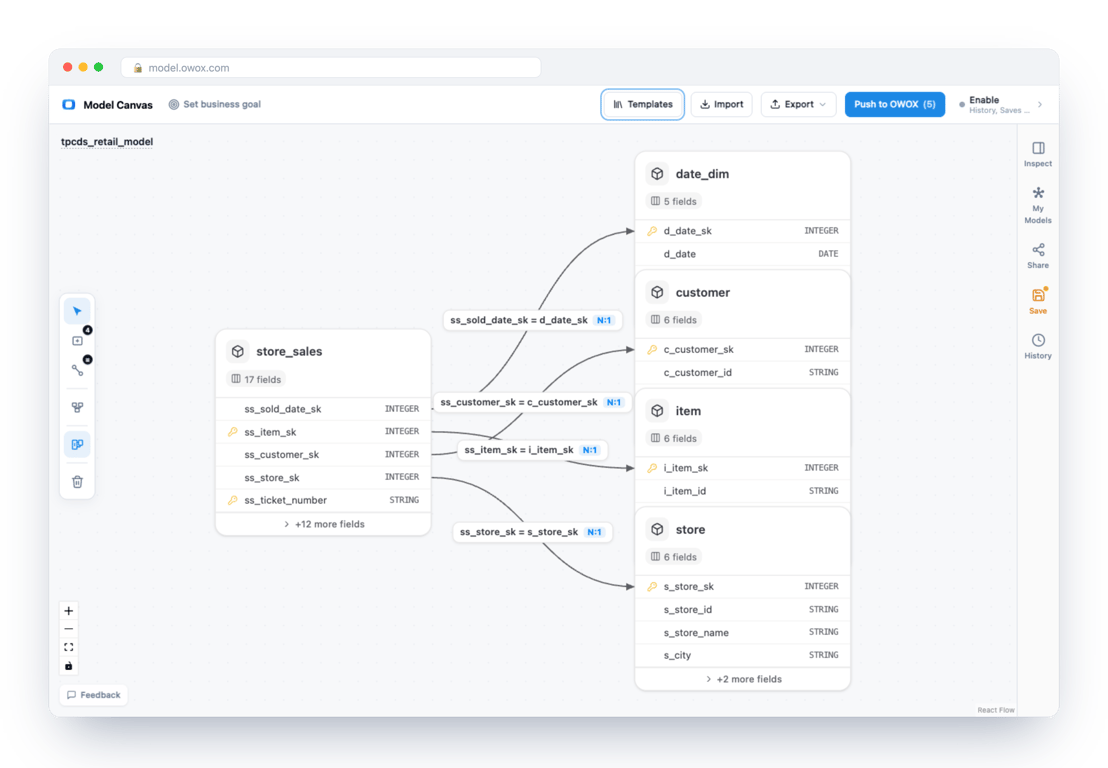This screenshot has width=1108, height=768.
Task: Click the node grouping tool icon
Action: [x=78, y=408]
